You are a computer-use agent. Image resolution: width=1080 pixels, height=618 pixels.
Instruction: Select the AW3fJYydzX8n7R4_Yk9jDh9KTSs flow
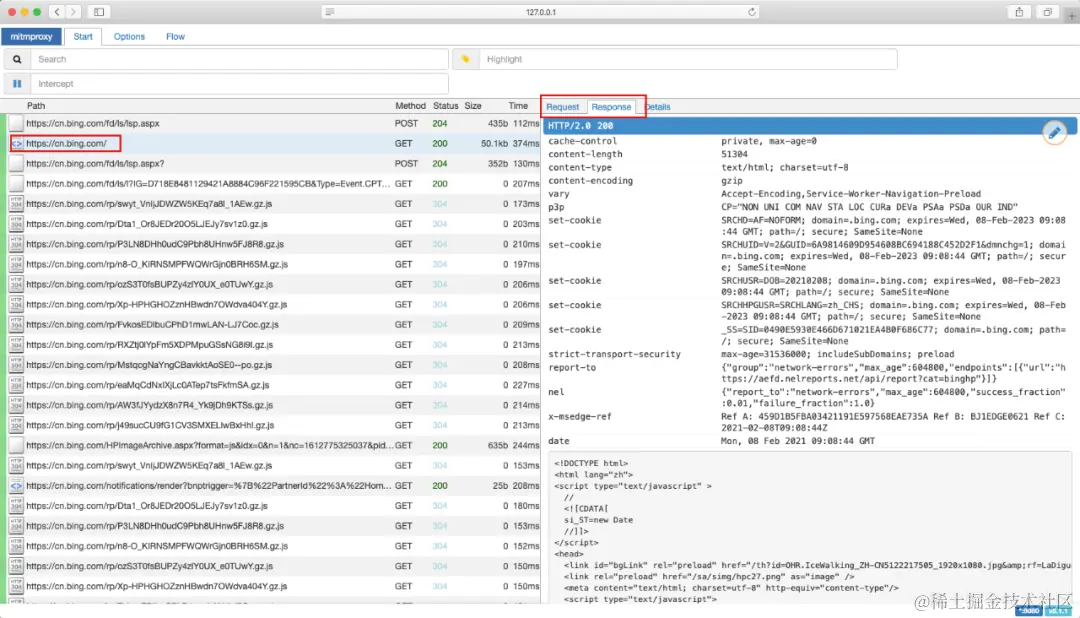(x=274, y=405)
